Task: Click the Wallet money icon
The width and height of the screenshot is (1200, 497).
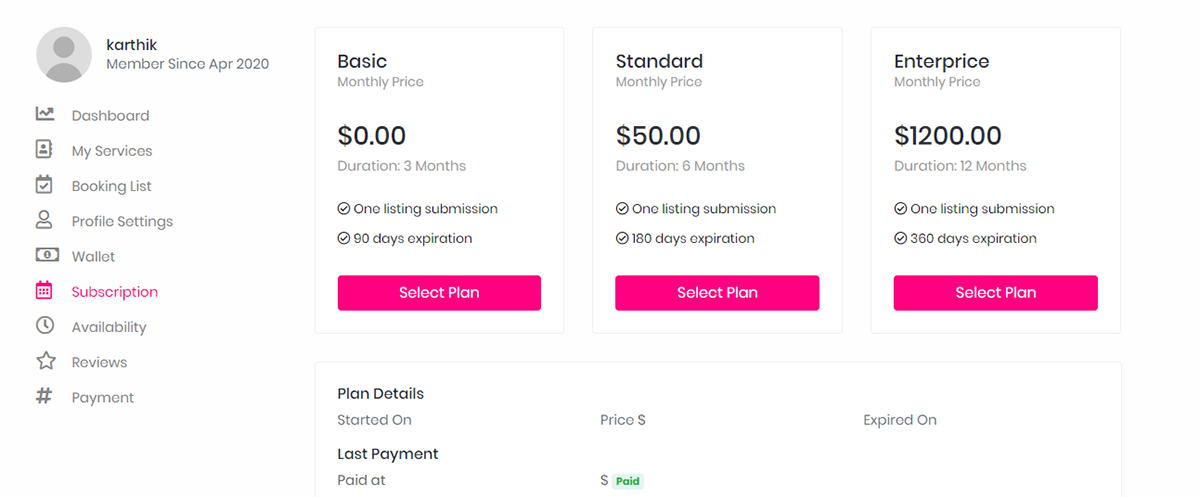Action: coord(44,256)
